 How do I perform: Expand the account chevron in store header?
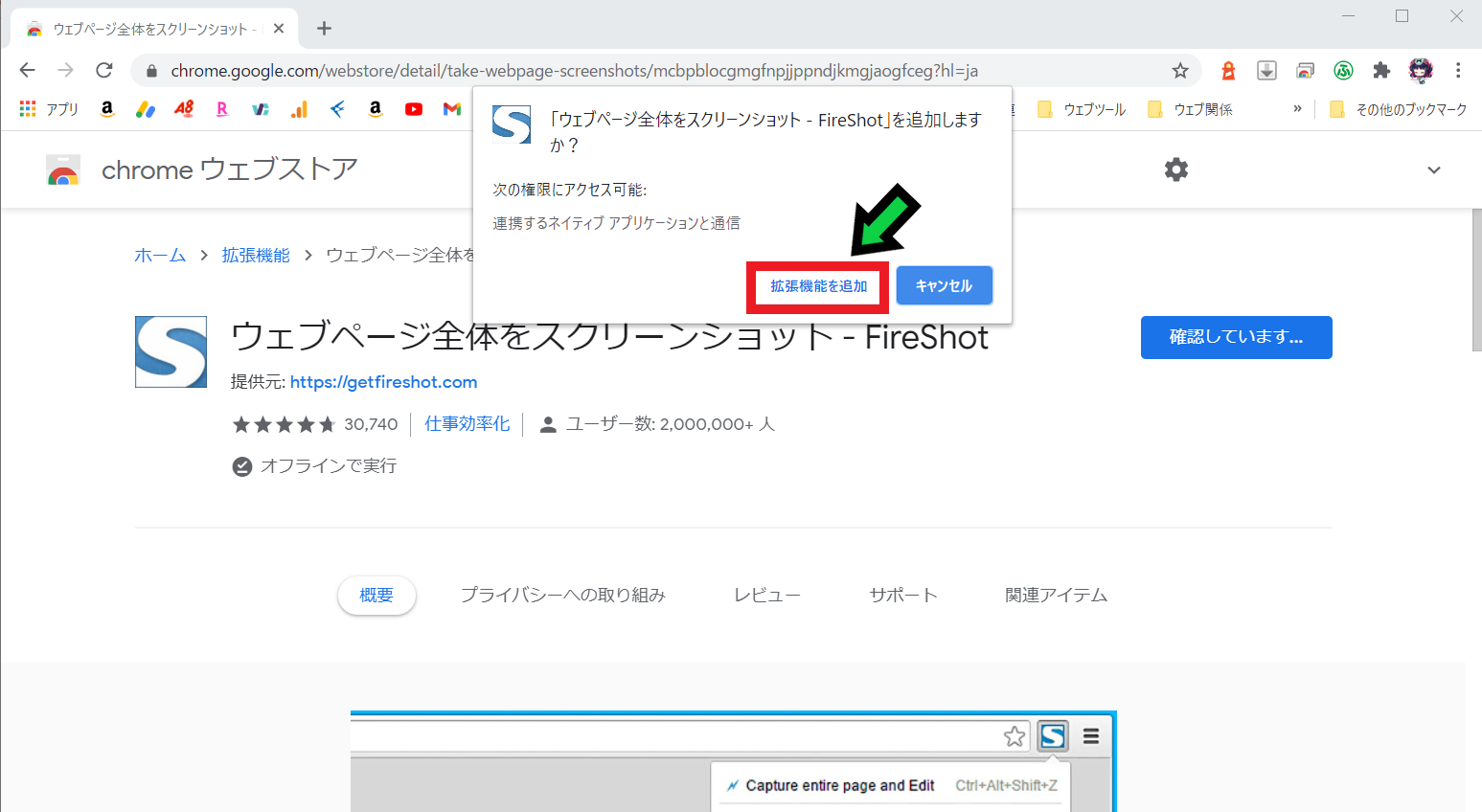[1434, 170]
